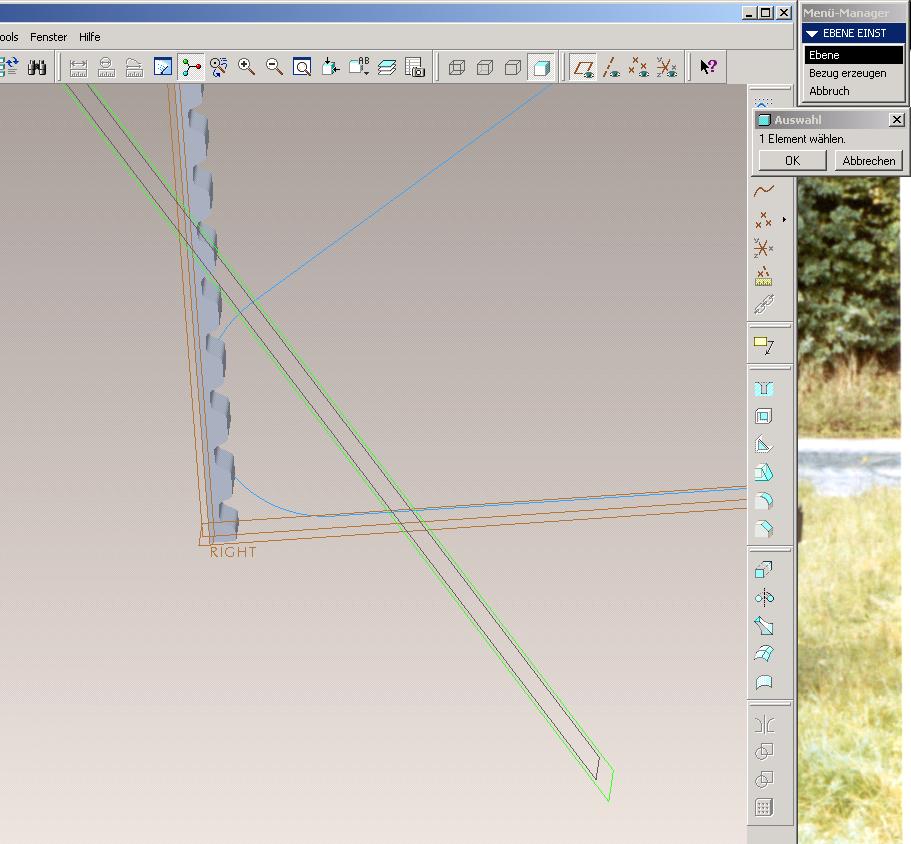Click the zoom out magnifier icon
The height and width of the screenshot is (844, 911).
[274, 67]
